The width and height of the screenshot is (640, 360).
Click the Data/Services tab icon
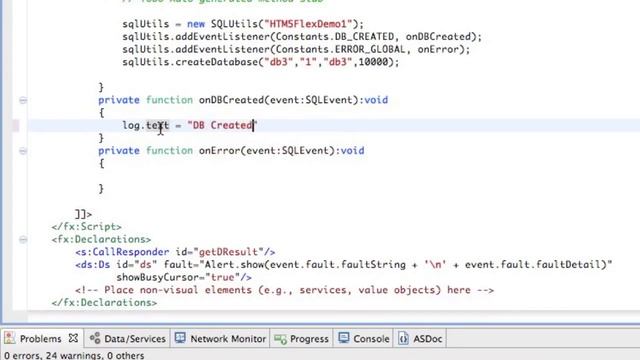95,338
